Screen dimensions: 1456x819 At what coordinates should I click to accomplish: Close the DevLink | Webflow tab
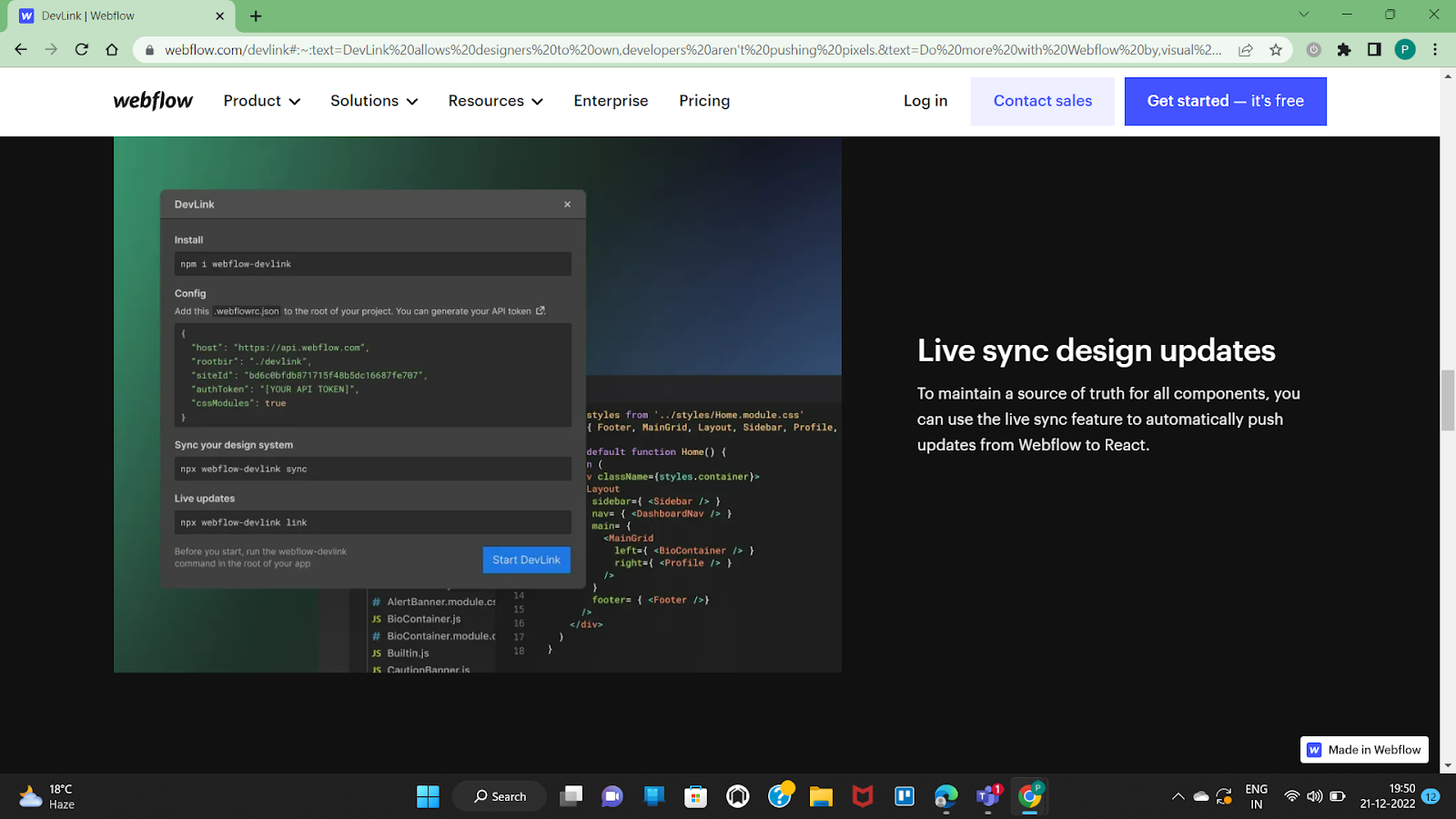(219, 16)
